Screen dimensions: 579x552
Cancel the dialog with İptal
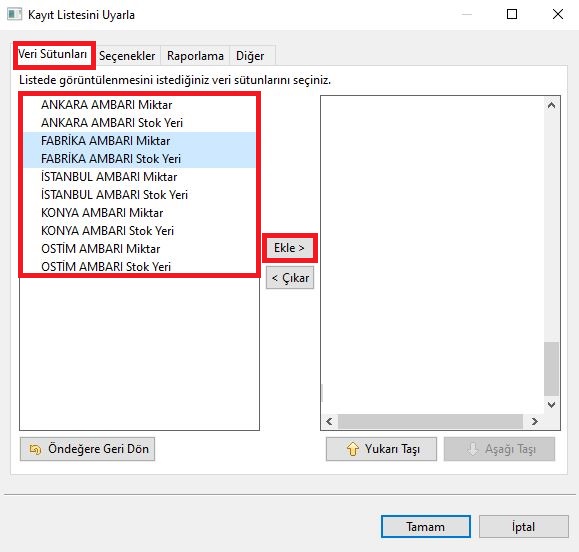524,527
